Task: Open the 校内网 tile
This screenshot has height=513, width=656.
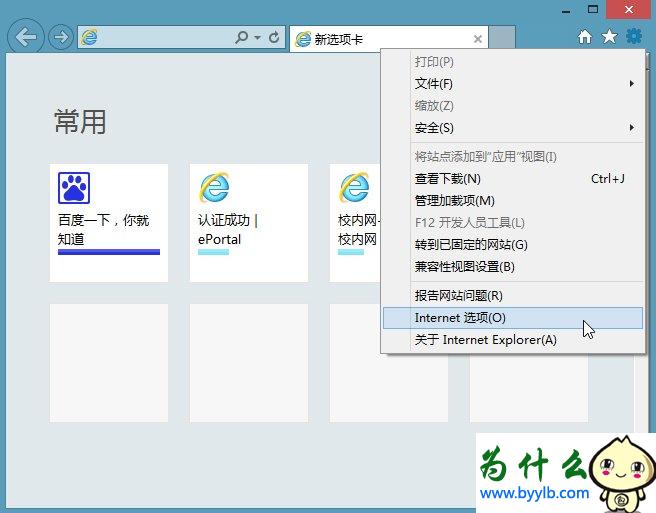Action: point(355,223)
